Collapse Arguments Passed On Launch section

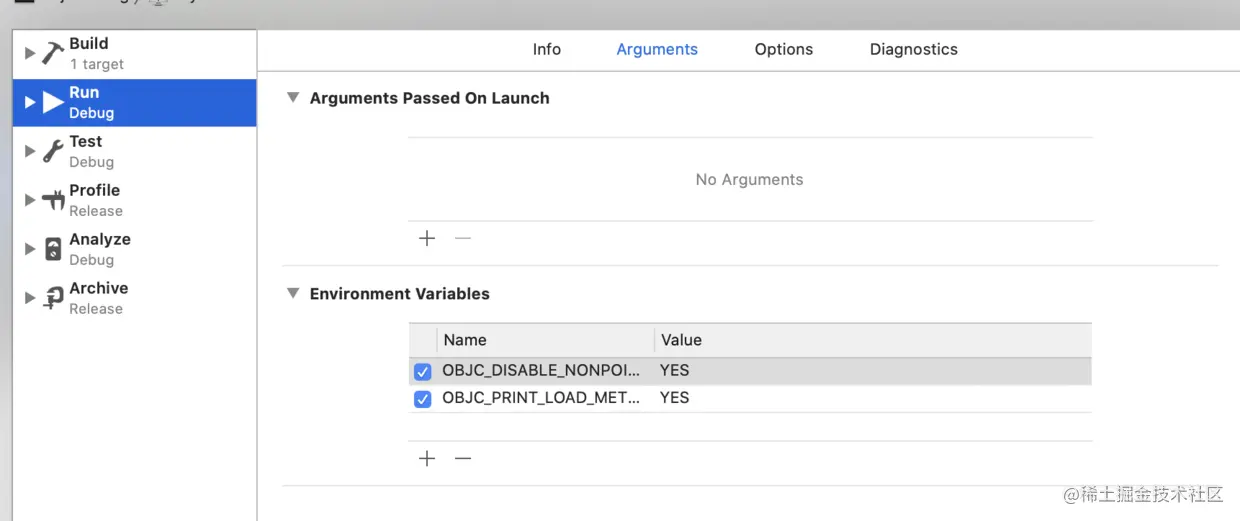coord(293,98)
